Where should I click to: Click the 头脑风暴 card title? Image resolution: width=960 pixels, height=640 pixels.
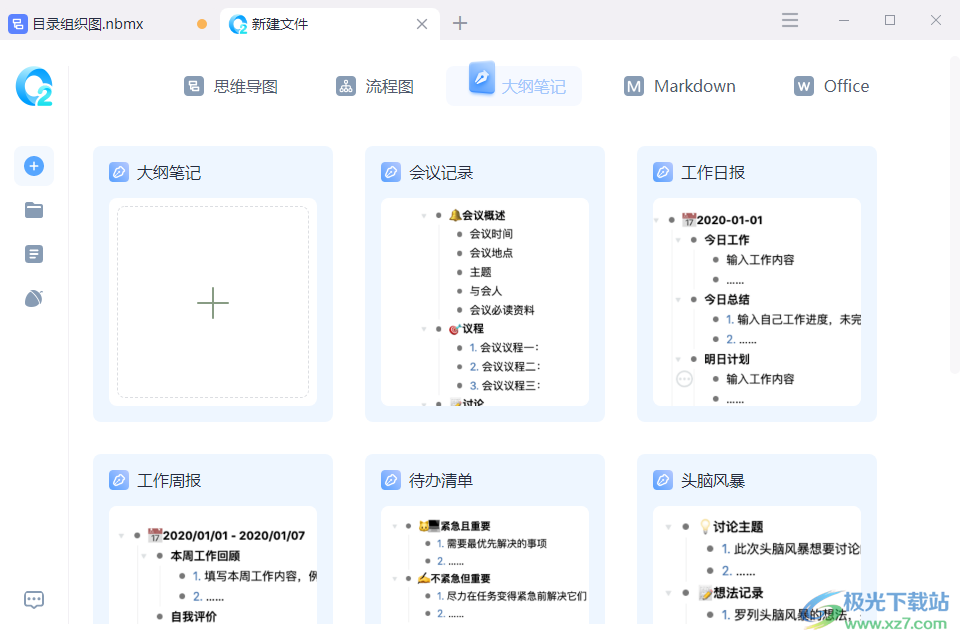coord(713,481)
